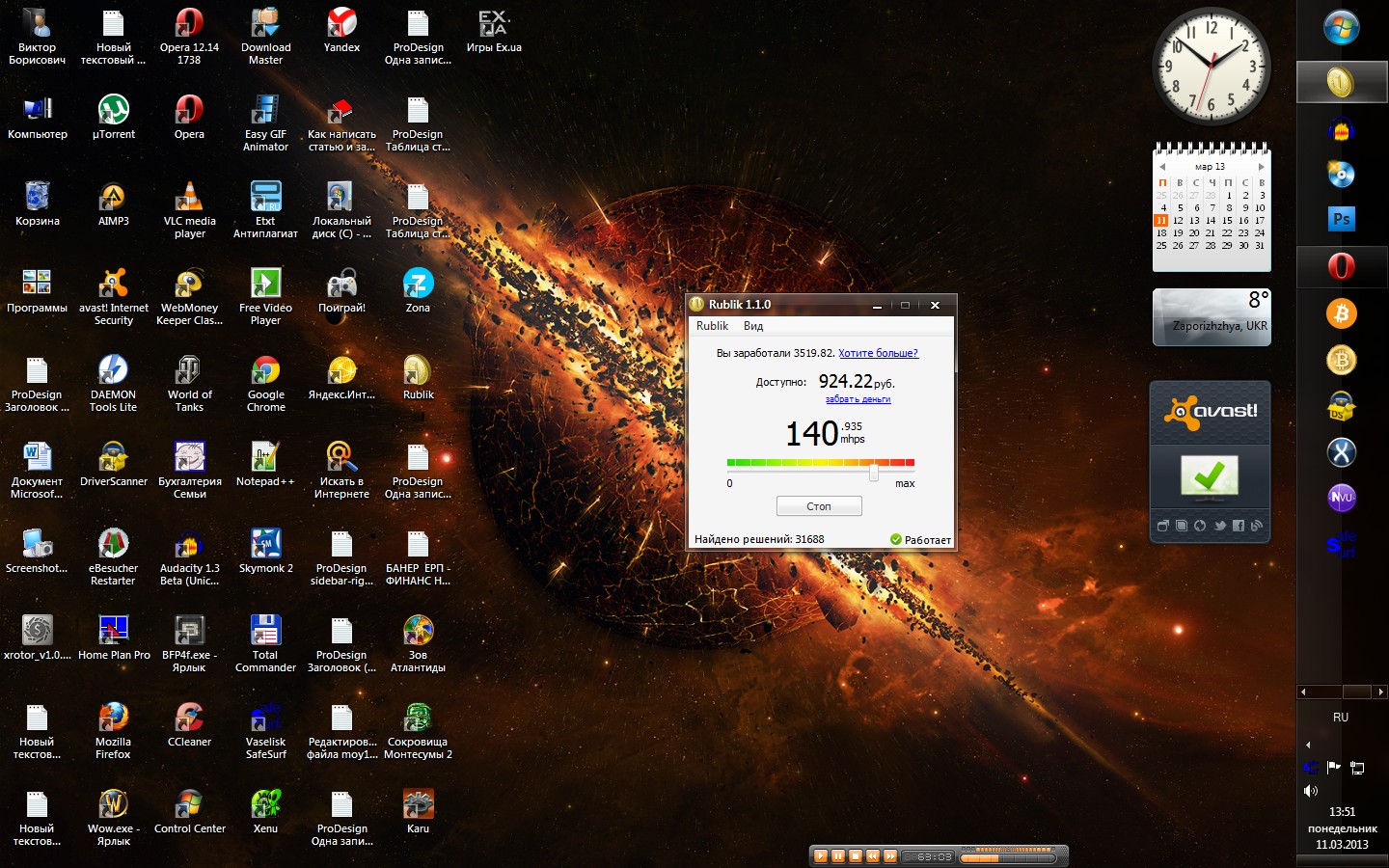Open the Rublik desktop shortcut
1389x868 pixels.
(x=418, y=370)
